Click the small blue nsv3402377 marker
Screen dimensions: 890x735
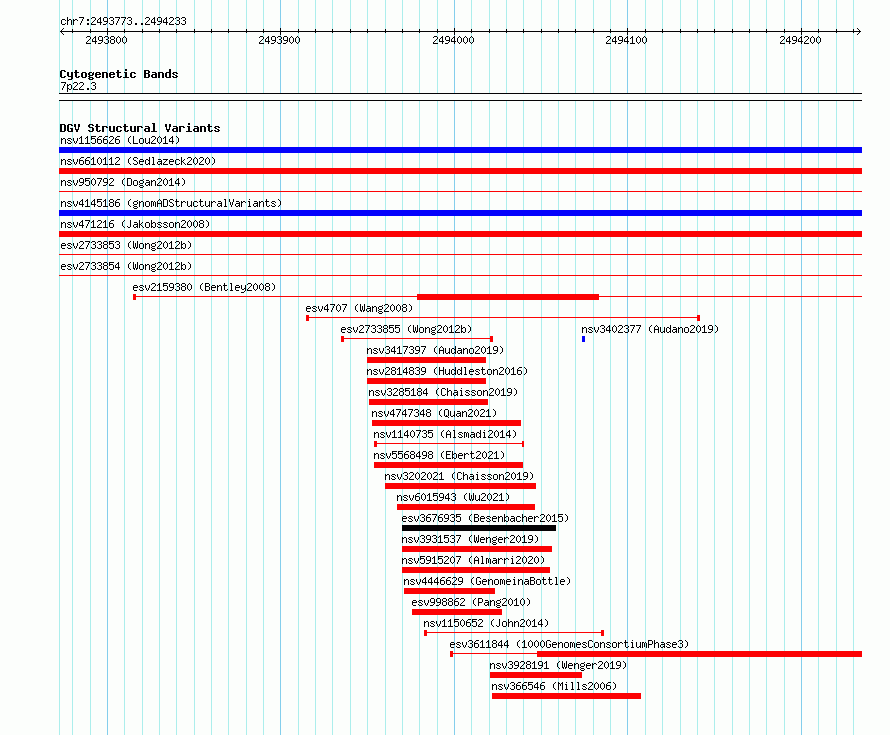[x=583, y=339]
